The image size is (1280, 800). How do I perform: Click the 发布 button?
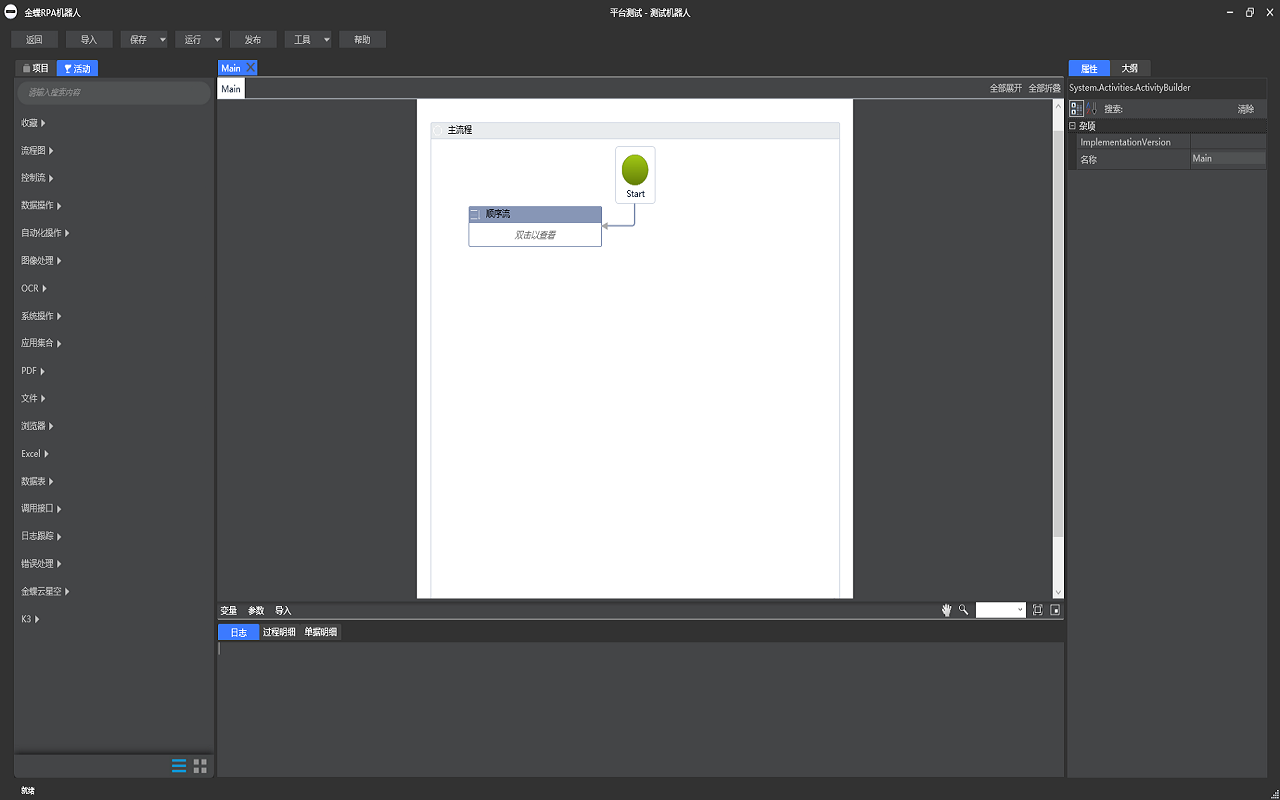[x=253, y=40]
